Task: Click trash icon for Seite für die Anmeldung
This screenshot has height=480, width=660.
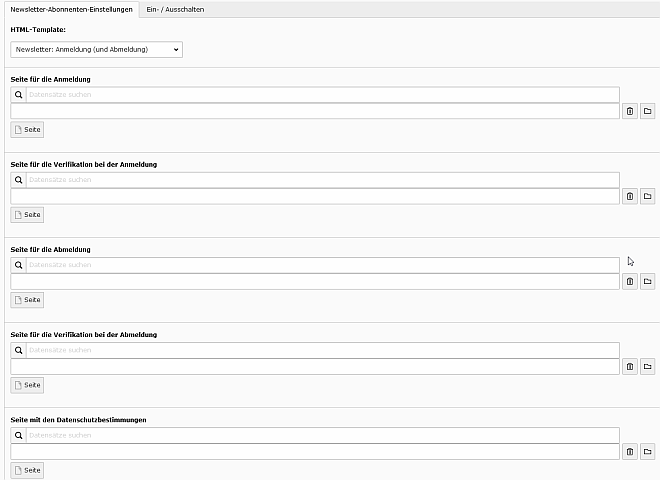Action: click(x=629, y=111)
